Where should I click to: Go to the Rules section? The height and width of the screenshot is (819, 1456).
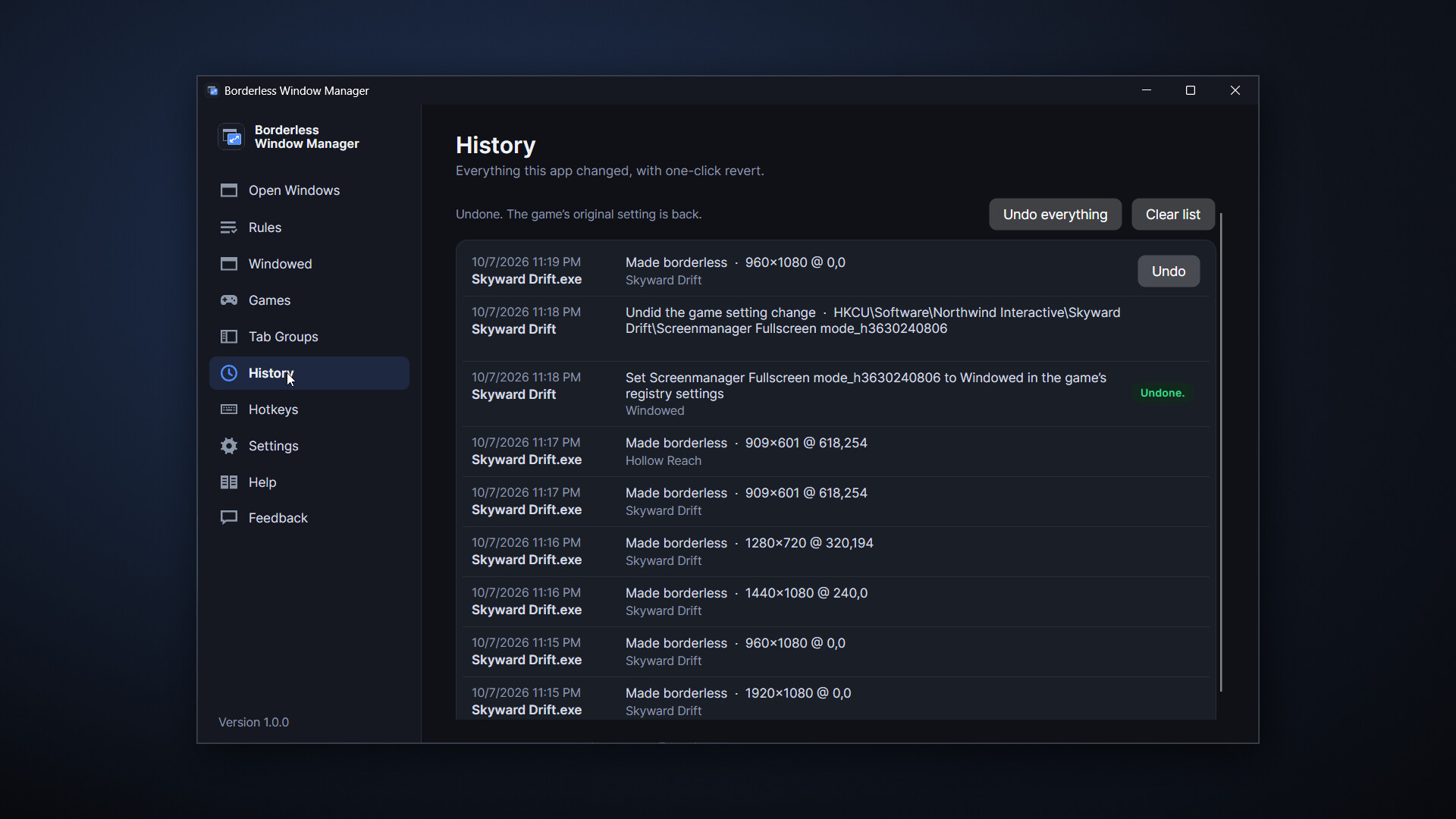click(x=309, y=227)
